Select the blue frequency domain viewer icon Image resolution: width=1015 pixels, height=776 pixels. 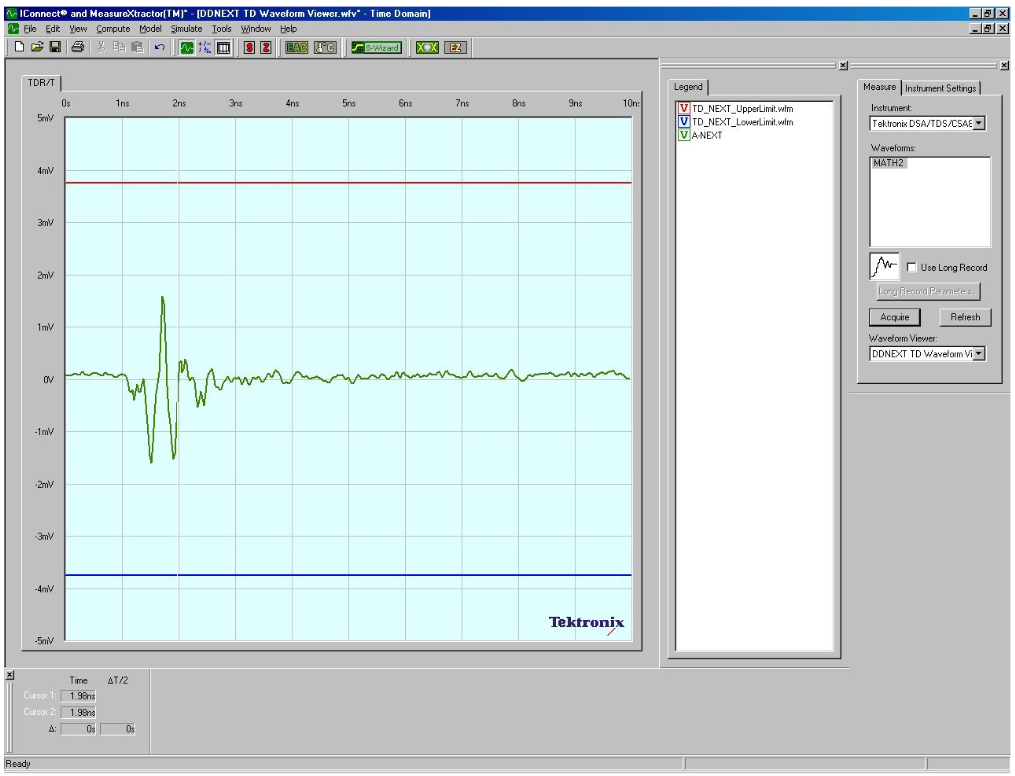point(205,47)
